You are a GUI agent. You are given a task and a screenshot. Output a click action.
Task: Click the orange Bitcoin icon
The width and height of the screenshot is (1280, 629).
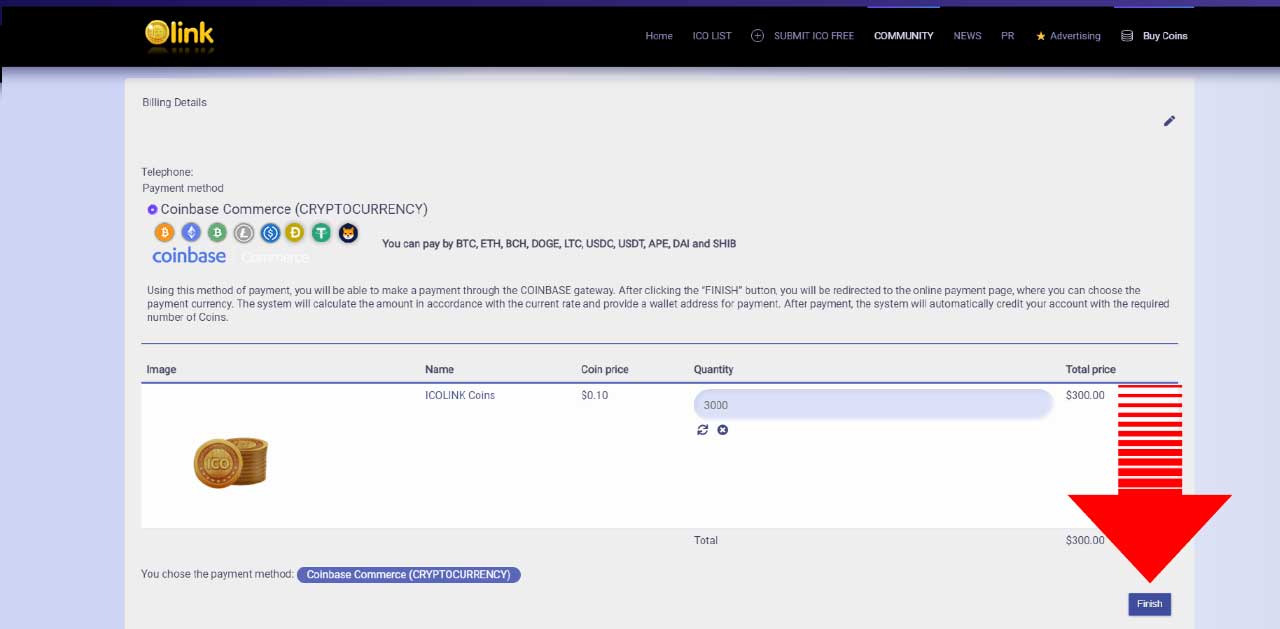point(164,233)
